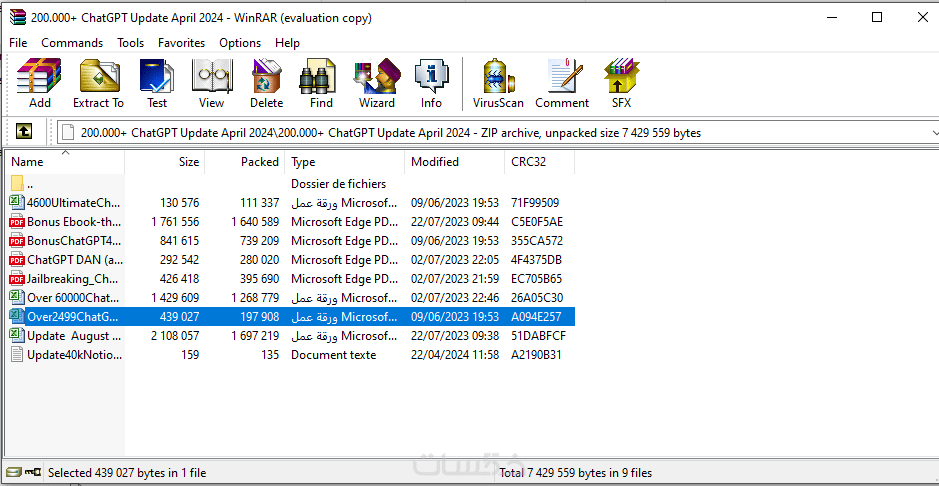Click the parent folder ".." icon
939x486 pixels.
coord(17,183)
